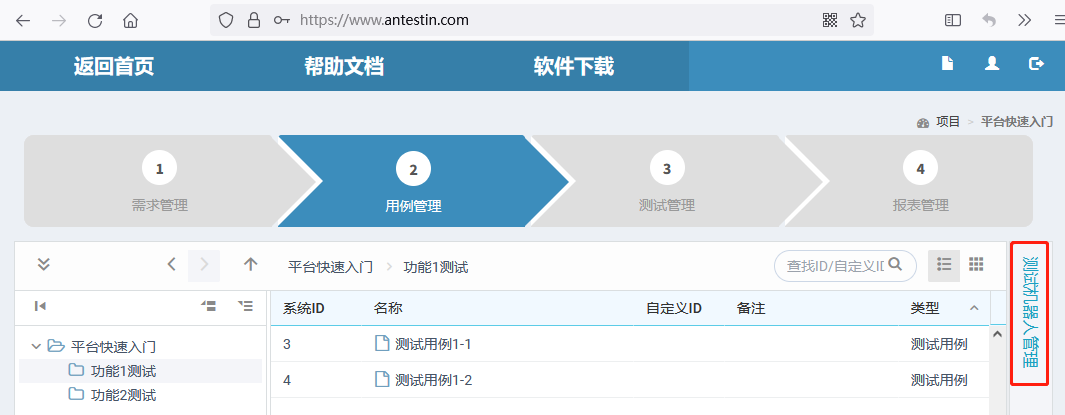Switch to list view mode

(944, 265)
